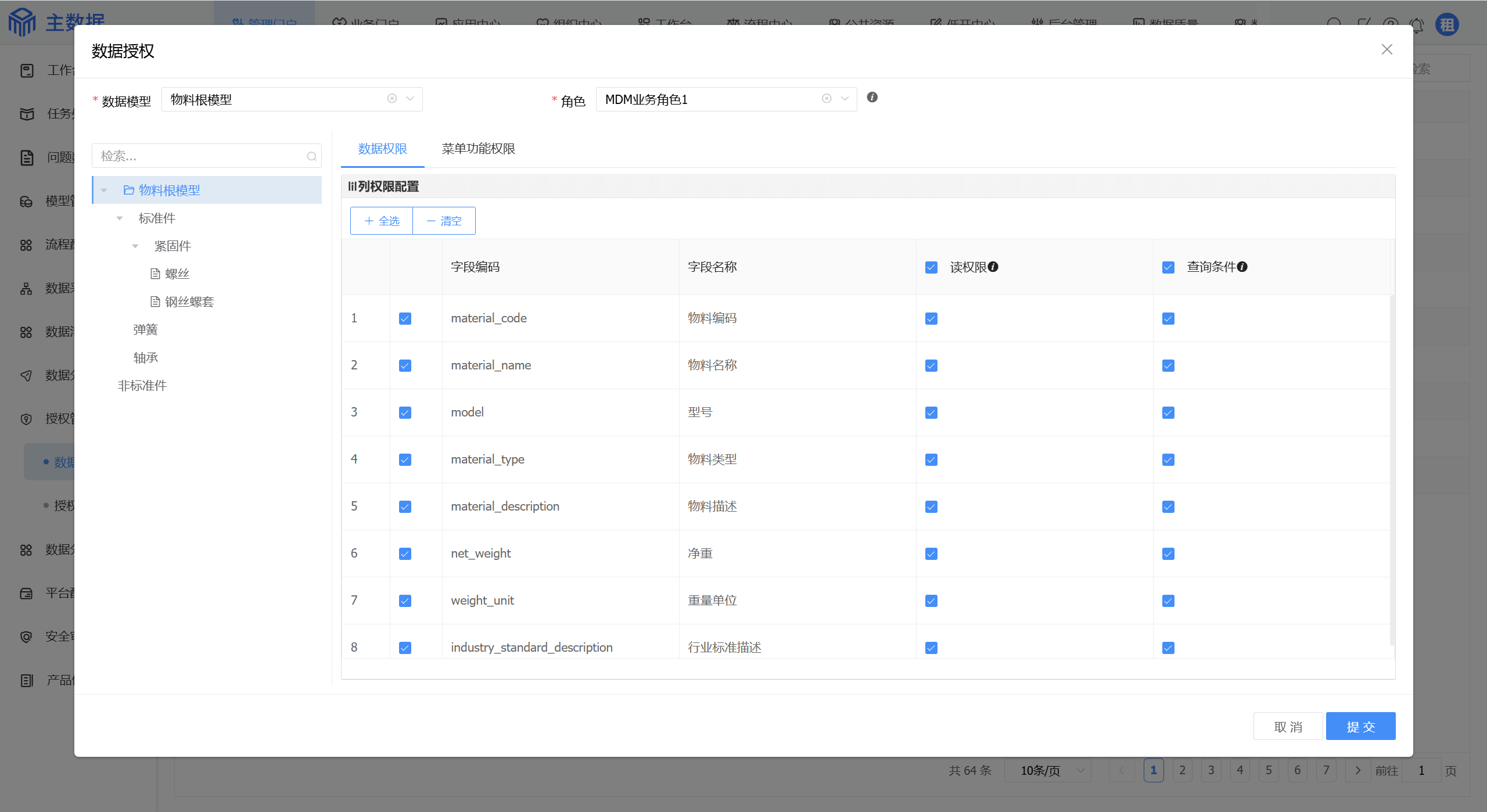Uncheck row checkbox for material_code
The image size is (1487, 812).
[405, 318]
